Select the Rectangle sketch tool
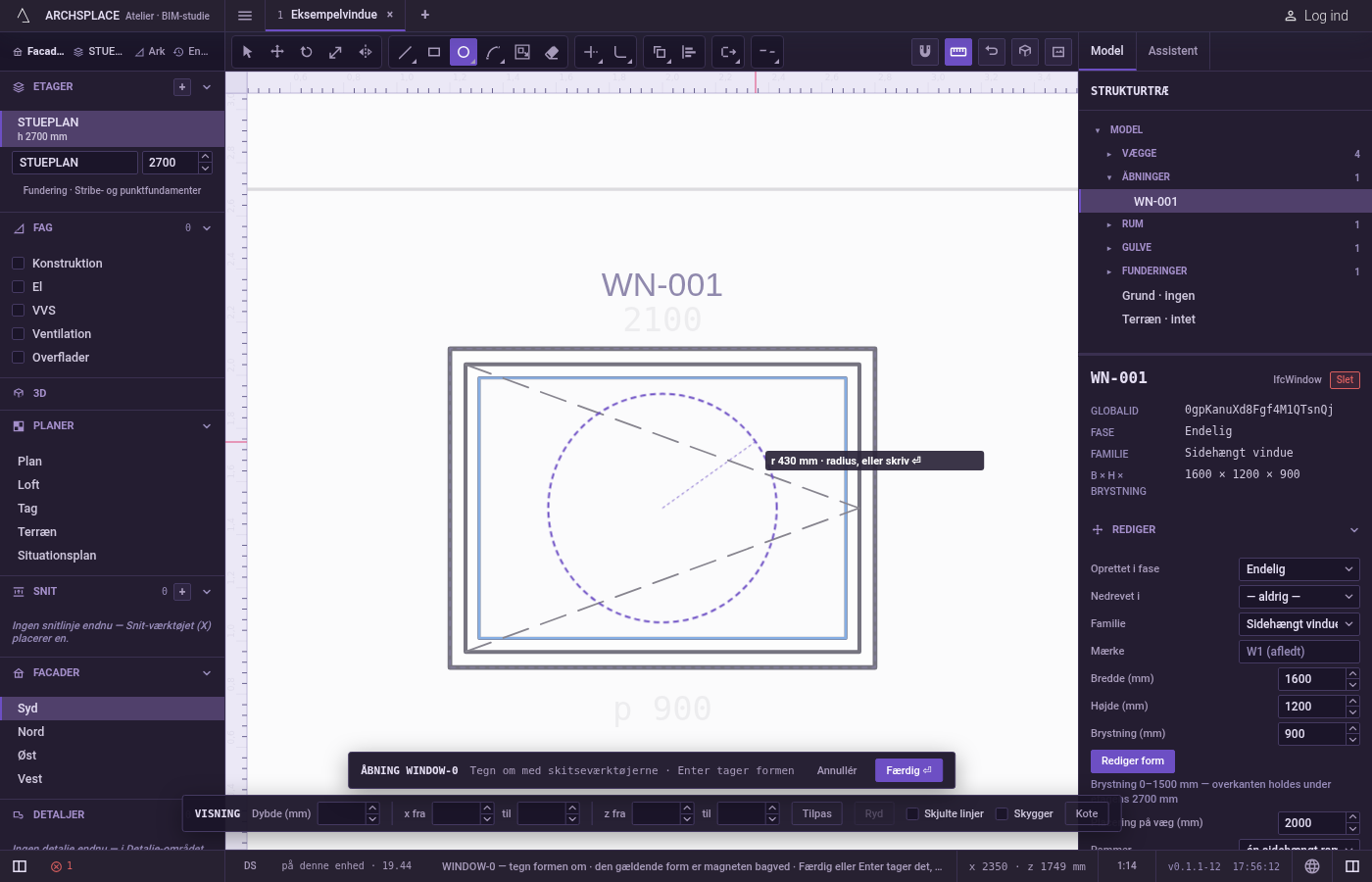The image size is (1372, 882). 434,52
